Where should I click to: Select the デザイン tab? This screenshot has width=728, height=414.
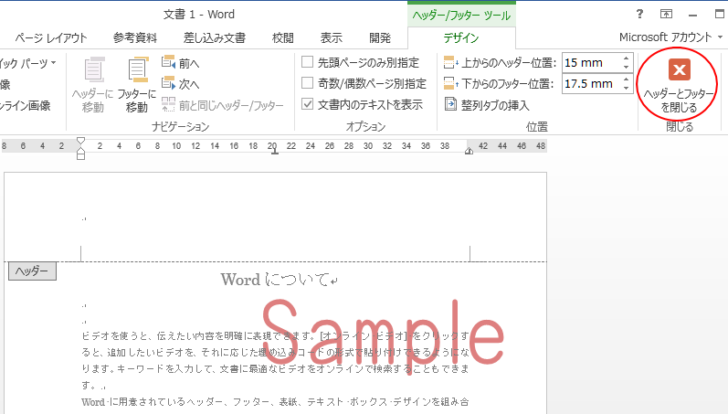[461, 38]
